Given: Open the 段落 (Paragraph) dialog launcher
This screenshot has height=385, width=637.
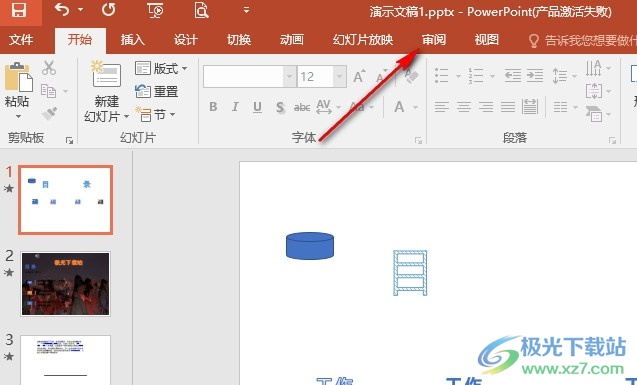Looking at the screenshot, I should [612, 141].
